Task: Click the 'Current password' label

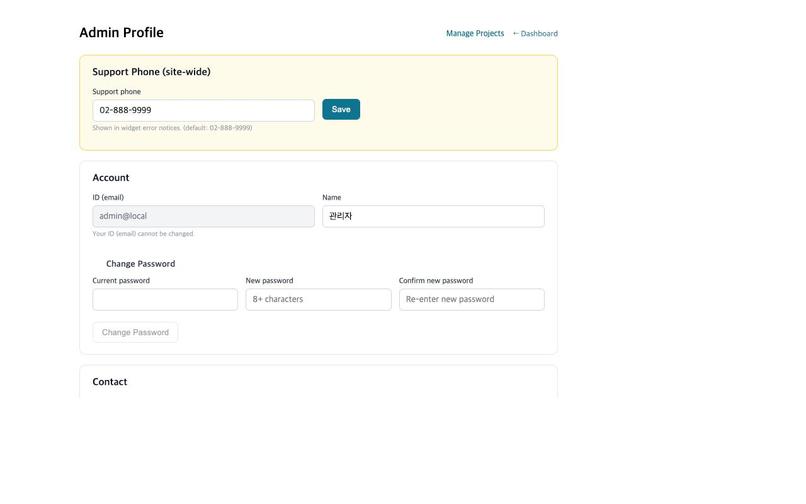Action: coord(121,281)
